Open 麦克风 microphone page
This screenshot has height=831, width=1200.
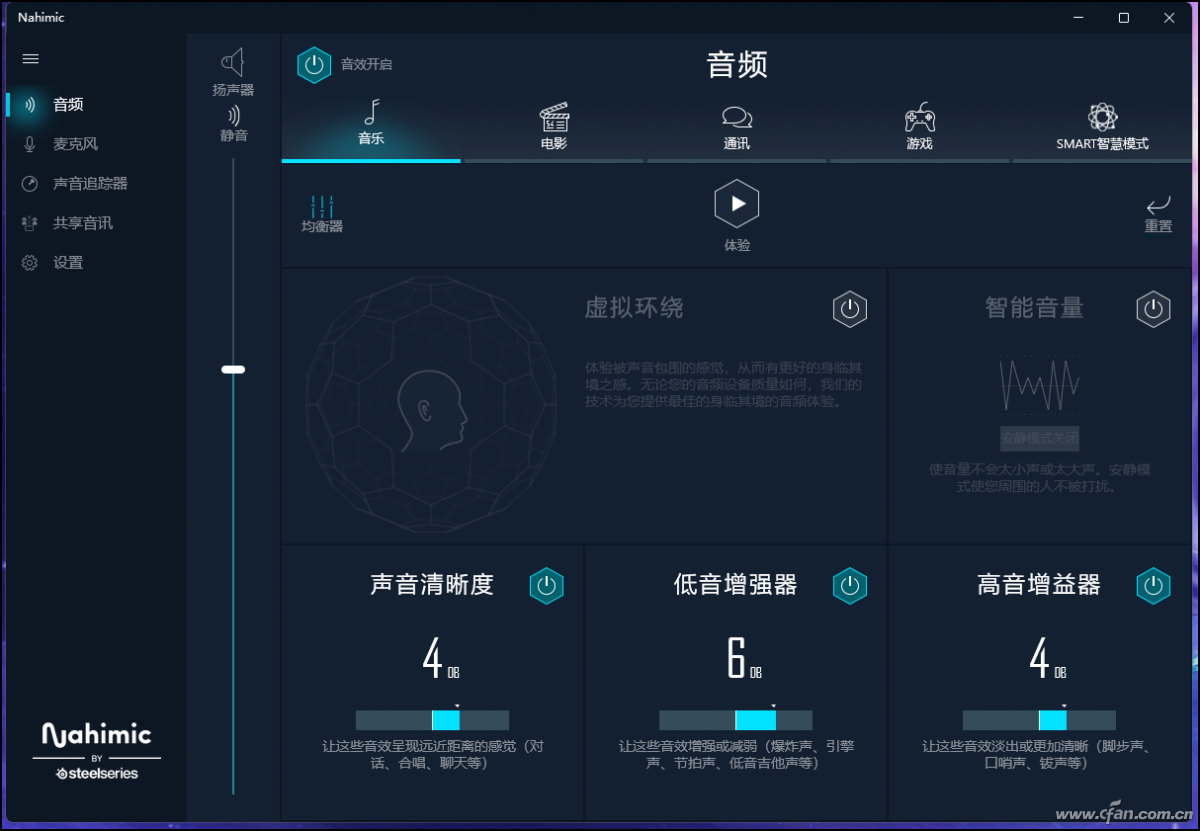pos(75,144)
